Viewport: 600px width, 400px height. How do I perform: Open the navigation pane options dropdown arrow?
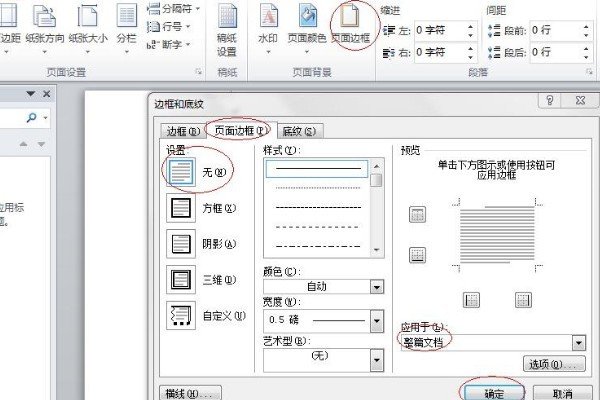click(x=31, y=94)
